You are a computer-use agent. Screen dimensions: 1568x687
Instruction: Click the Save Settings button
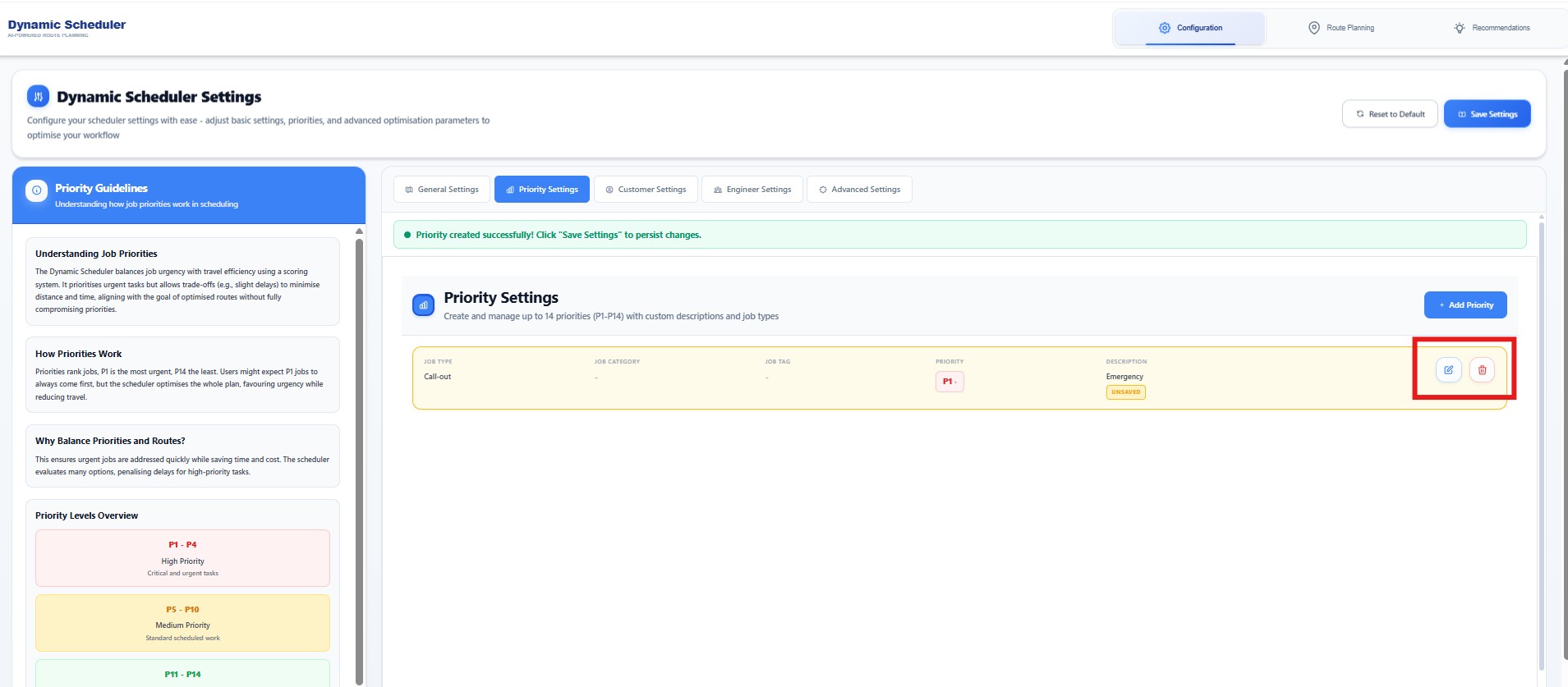(x=1487, y=114)
